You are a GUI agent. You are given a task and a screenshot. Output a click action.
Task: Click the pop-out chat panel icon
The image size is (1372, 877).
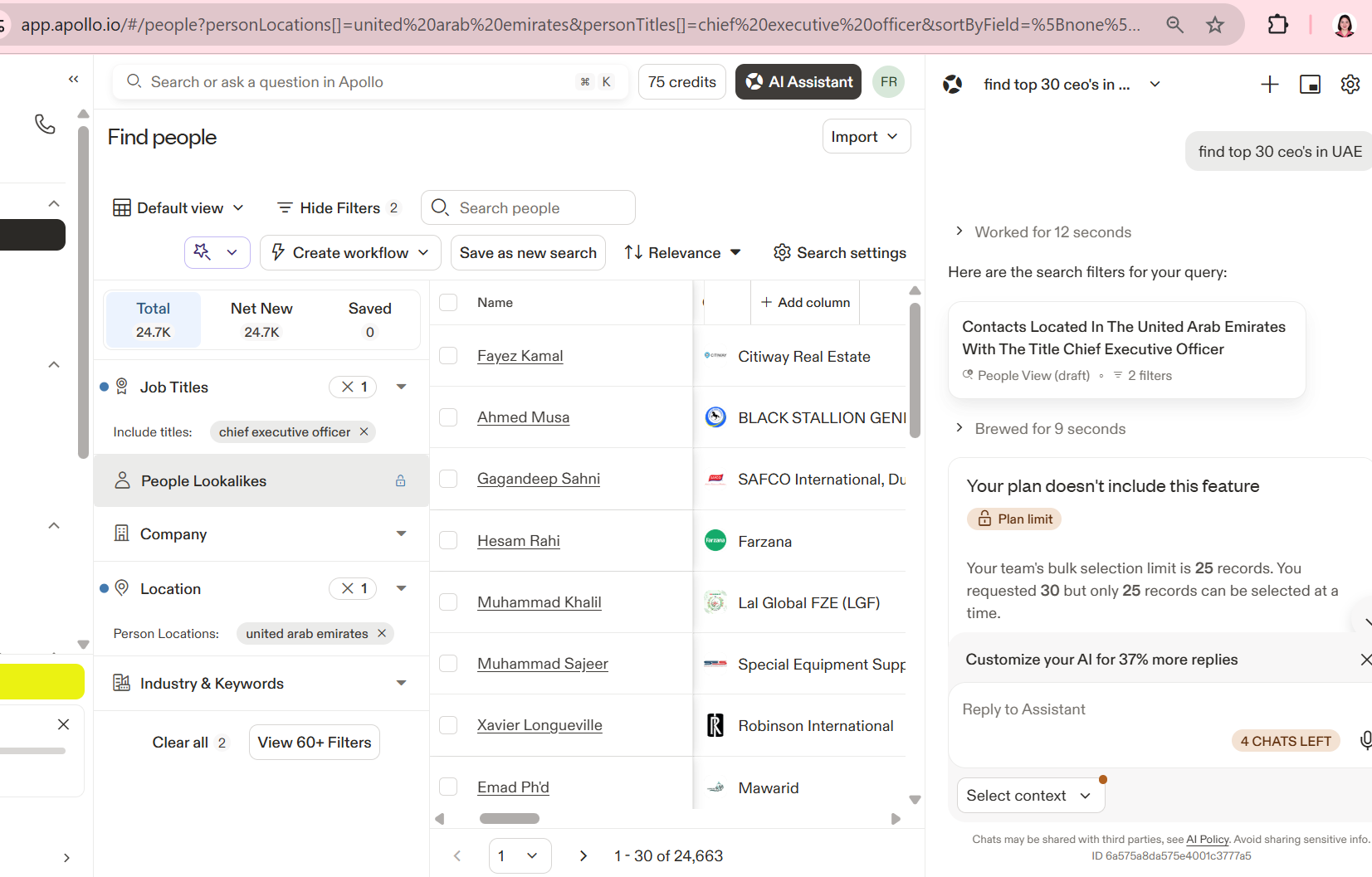(1310, 85)
